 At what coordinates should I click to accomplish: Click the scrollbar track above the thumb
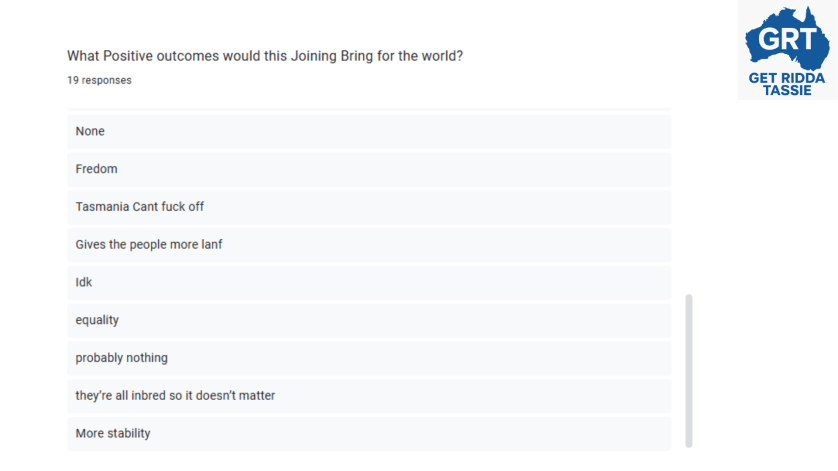[688, 200]
